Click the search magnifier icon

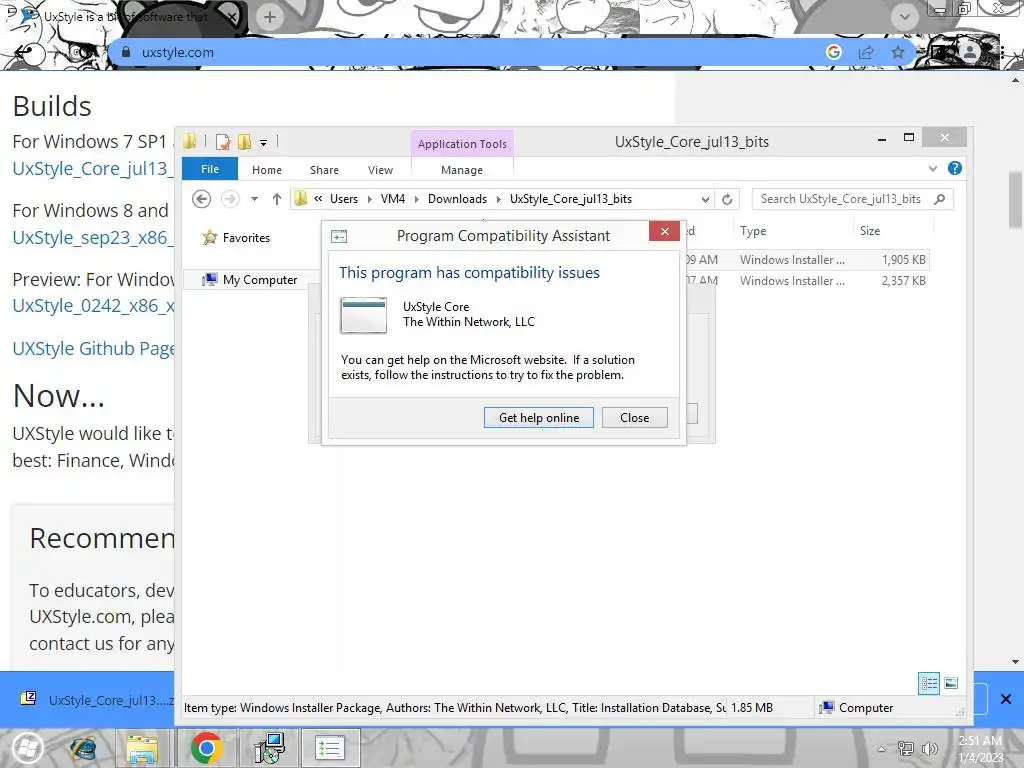940,199
